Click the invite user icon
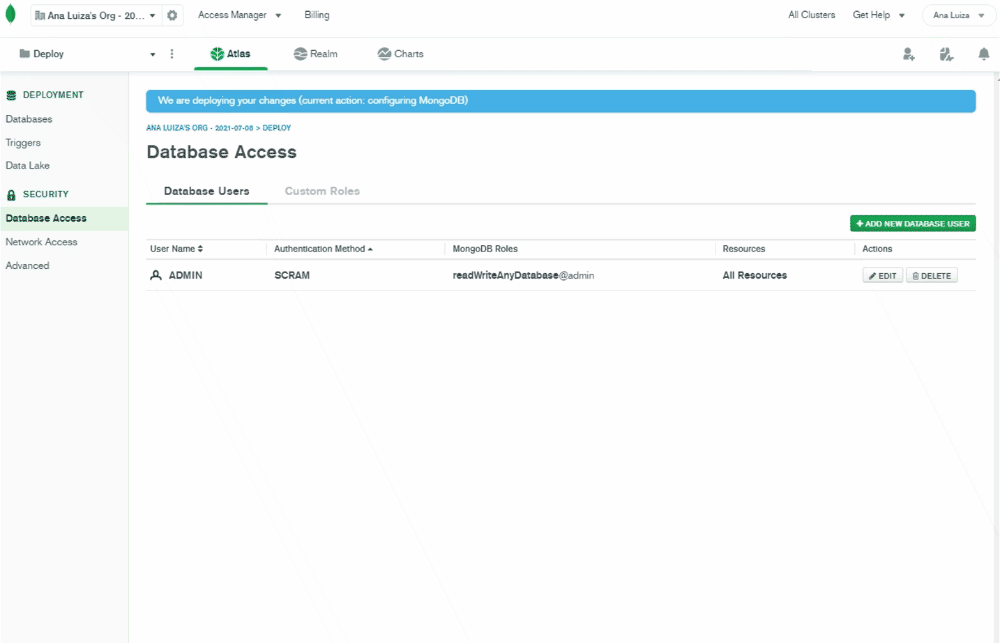This screenshot has width=1000, height=643. [909, 54]
